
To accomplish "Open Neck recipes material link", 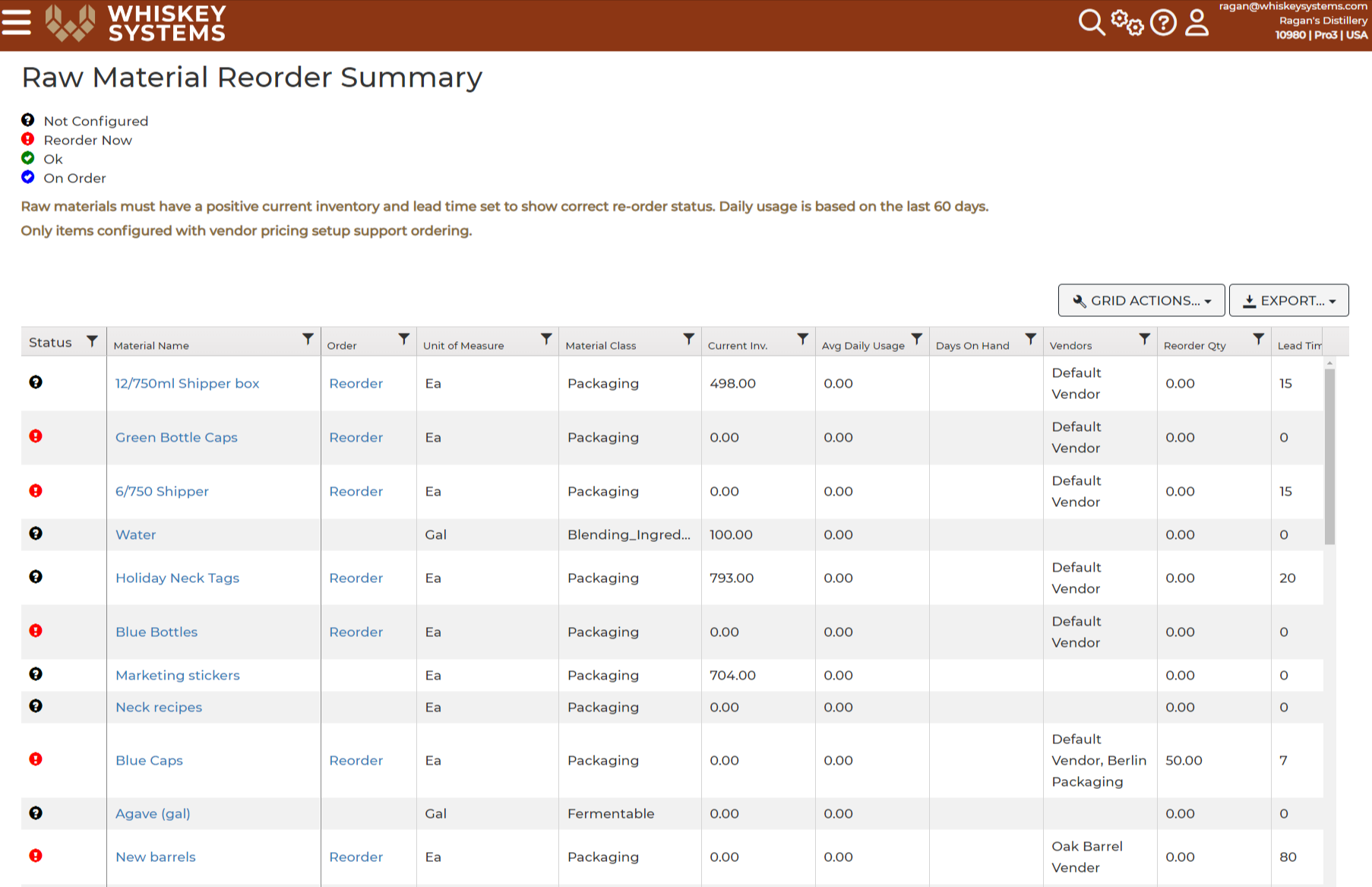I will pos(159,708).
